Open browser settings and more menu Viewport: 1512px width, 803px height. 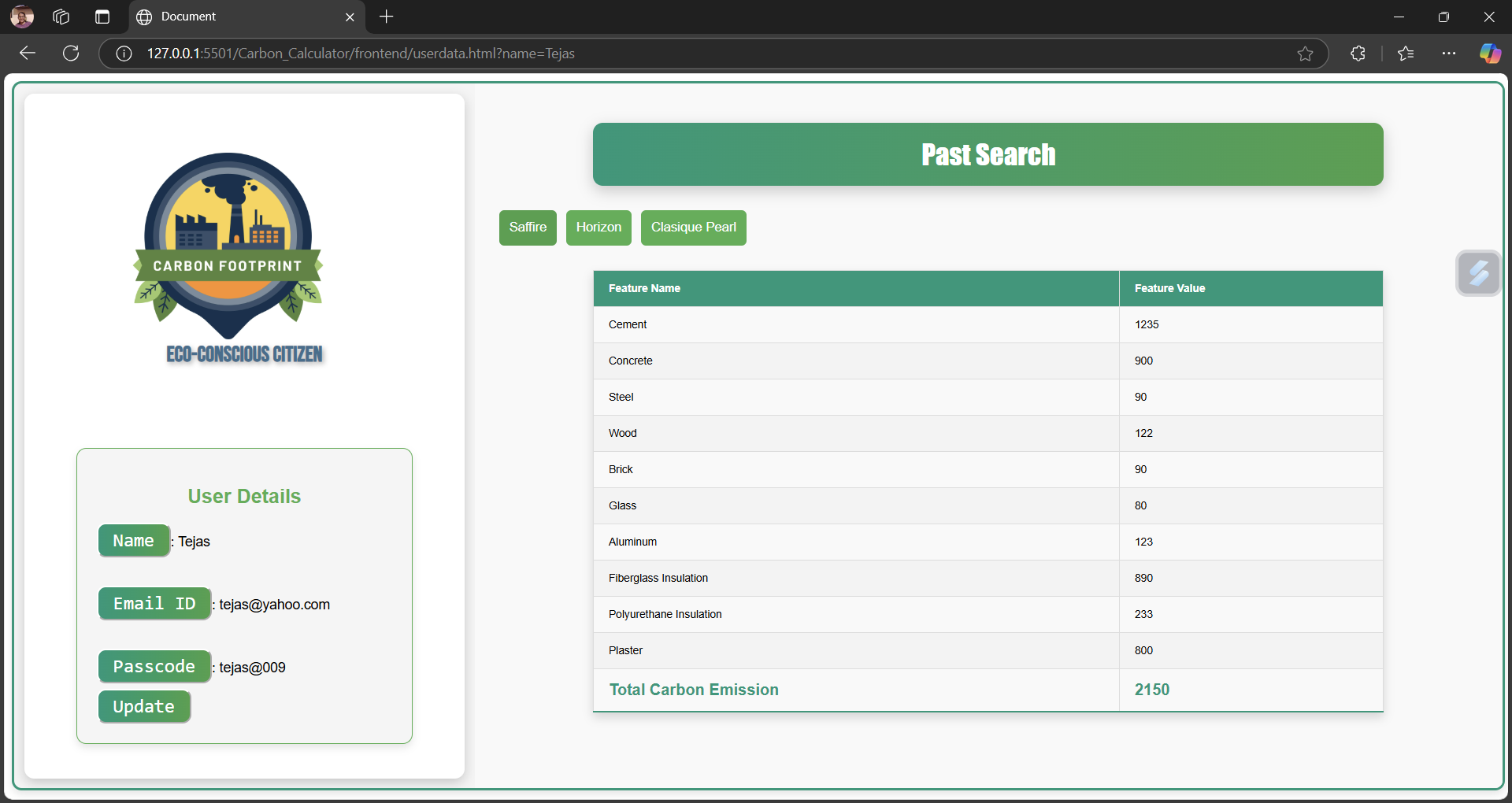pyautogui.click(x=1449, y=54)
